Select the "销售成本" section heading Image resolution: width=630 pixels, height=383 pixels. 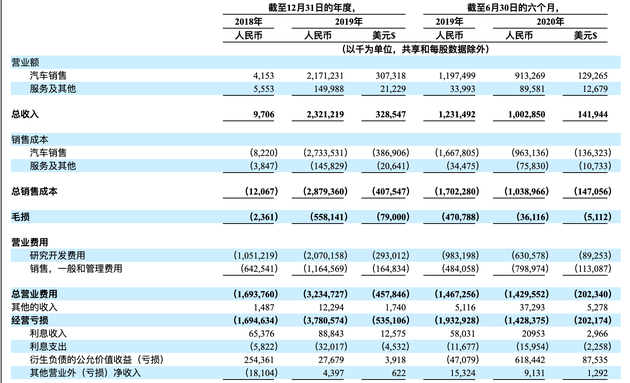click(x=30, y=139)
